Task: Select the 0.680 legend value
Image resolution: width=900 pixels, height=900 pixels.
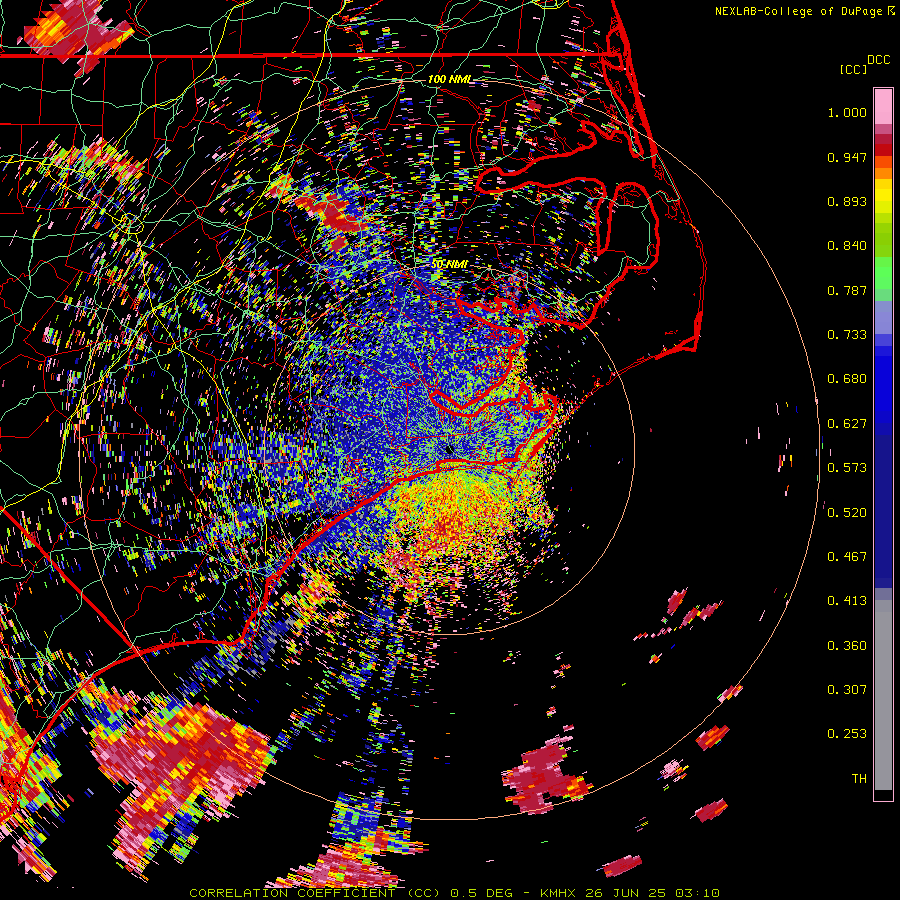Action: tap(847, 379)
